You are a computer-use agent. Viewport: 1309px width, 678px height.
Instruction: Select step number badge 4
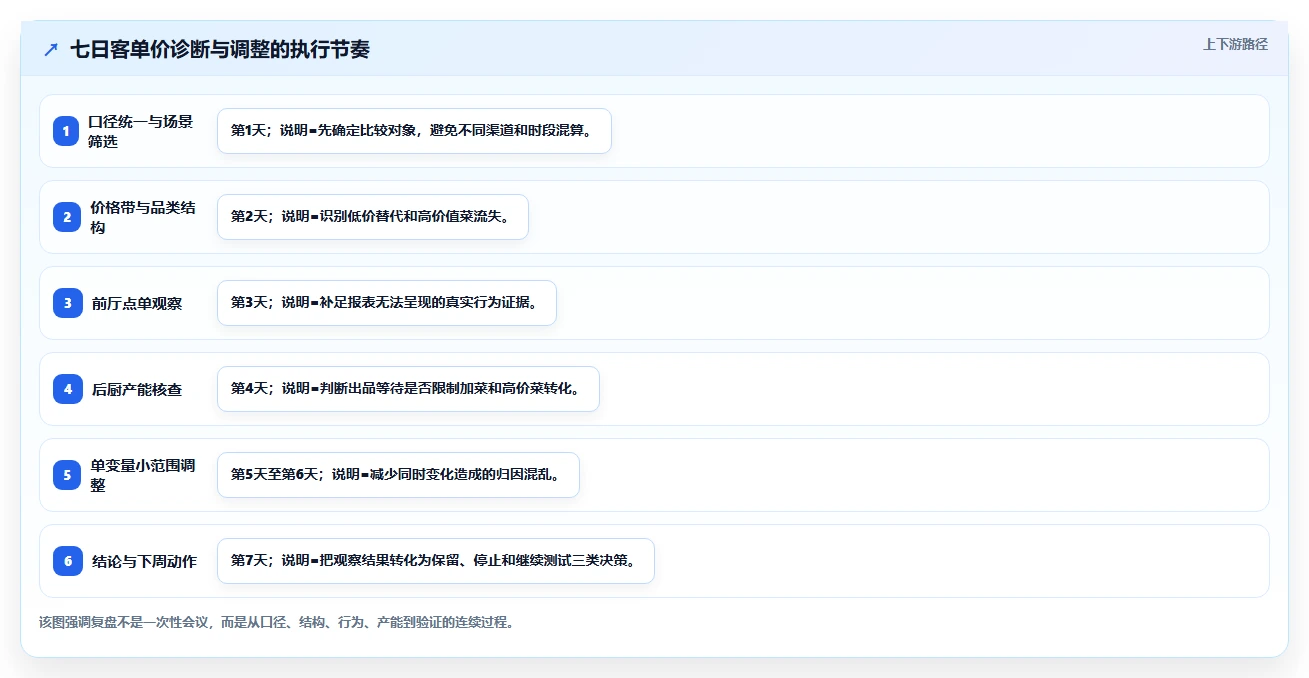pyautogui.click(x=67, y=389)
